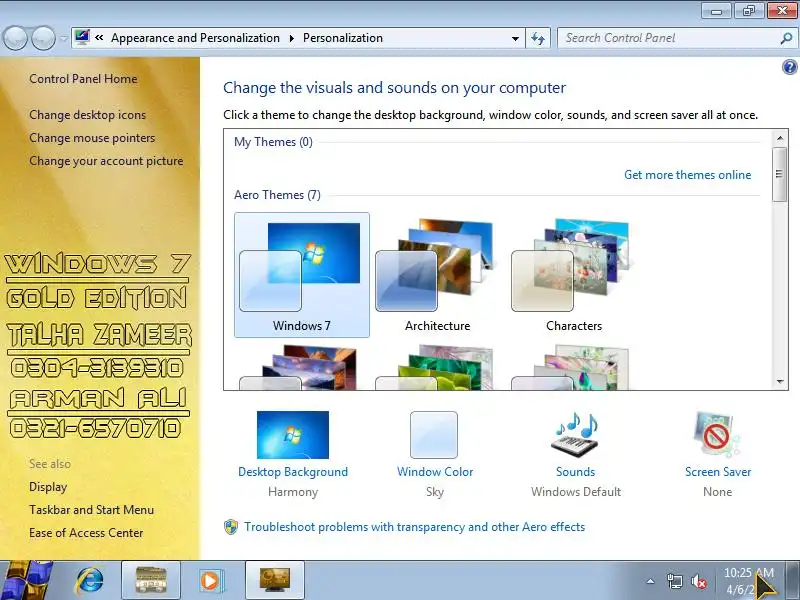800x600 pixels.
Task: Click the Window Color Sky swatch
Action: [434, 435]
